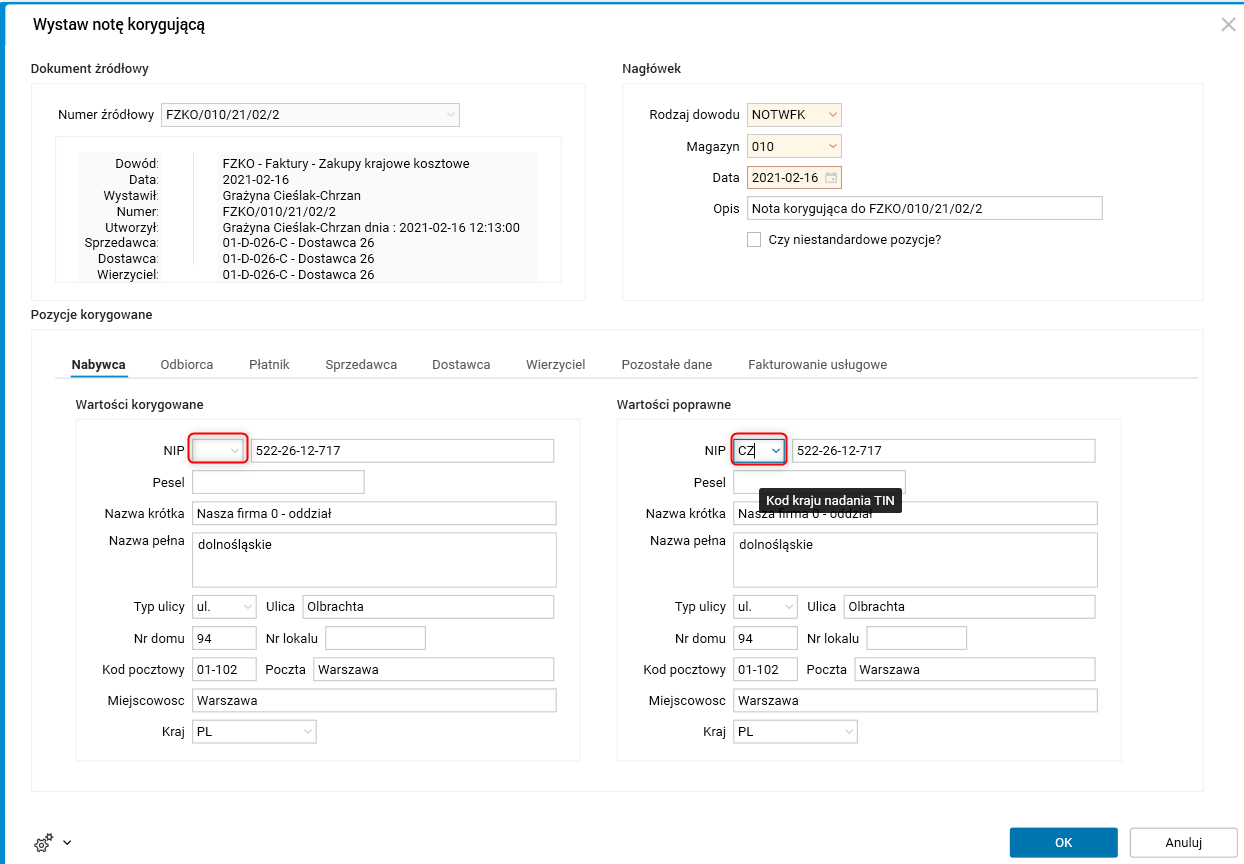Open the Płatnik tab

269,365
